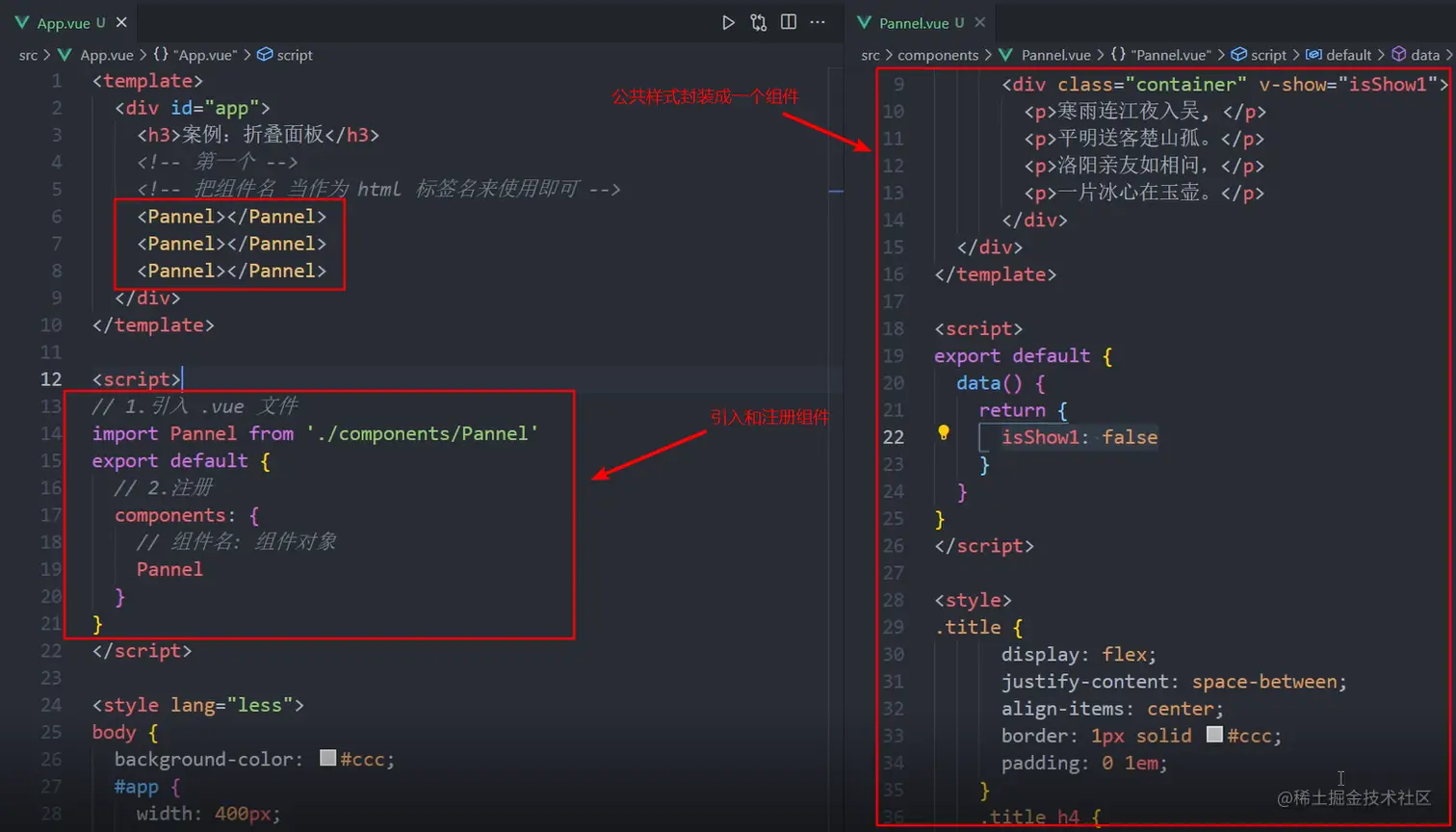Click the import Pannel from line
The width and height of the screenshot is (1456, 832).
pyautogui.click(x=315, y=433)
